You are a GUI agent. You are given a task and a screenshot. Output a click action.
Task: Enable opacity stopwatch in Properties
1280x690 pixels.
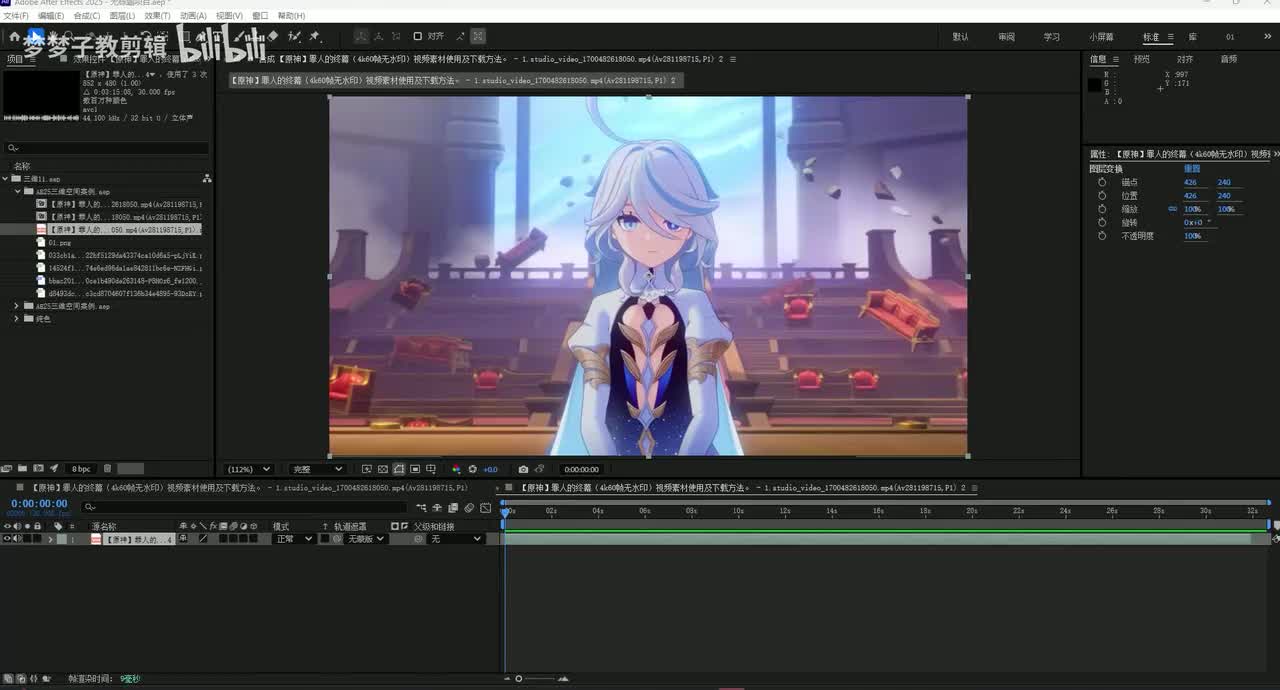(x=1102, y=236)
